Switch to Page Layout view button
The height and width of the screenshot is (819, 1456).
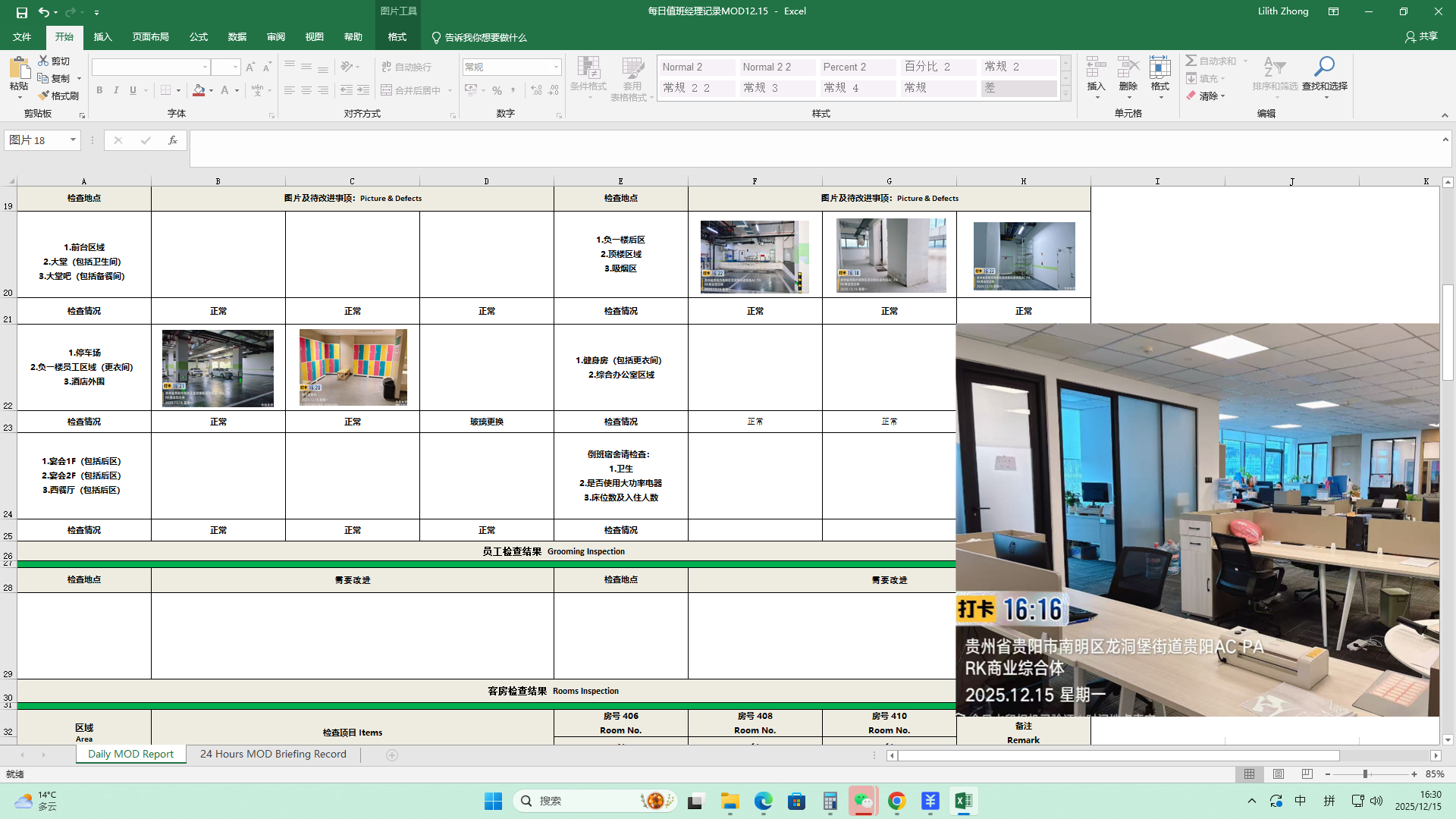click(1279, 774)
